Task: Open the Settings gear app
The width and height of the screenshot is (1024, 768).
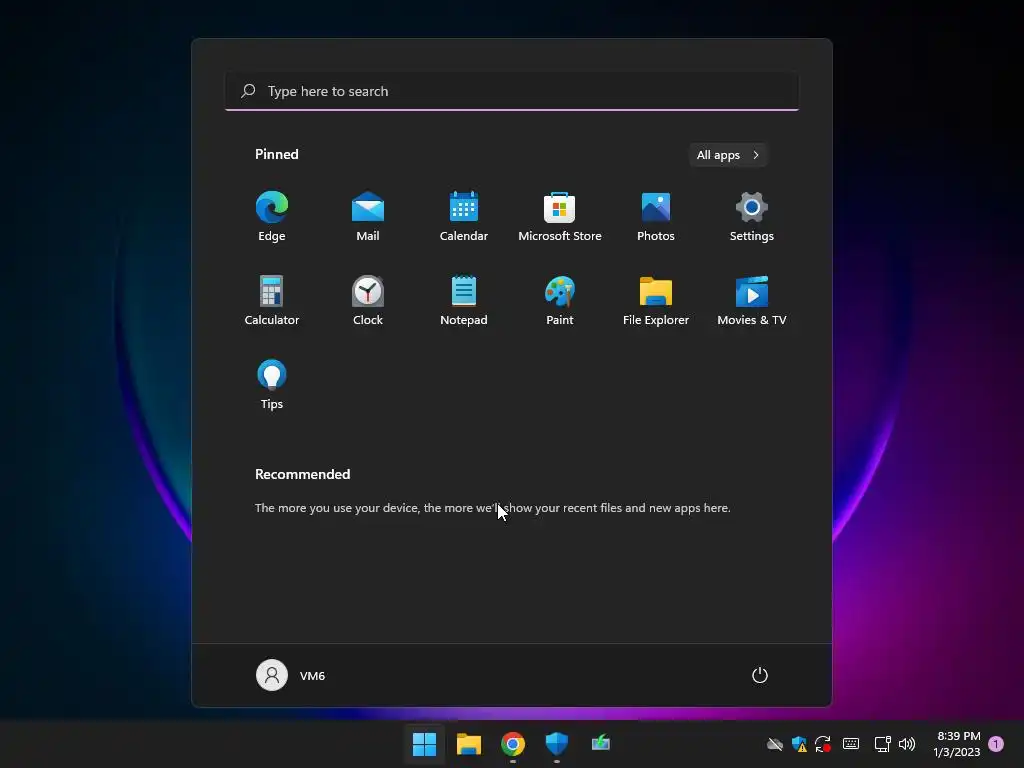Action: [752, 216]
